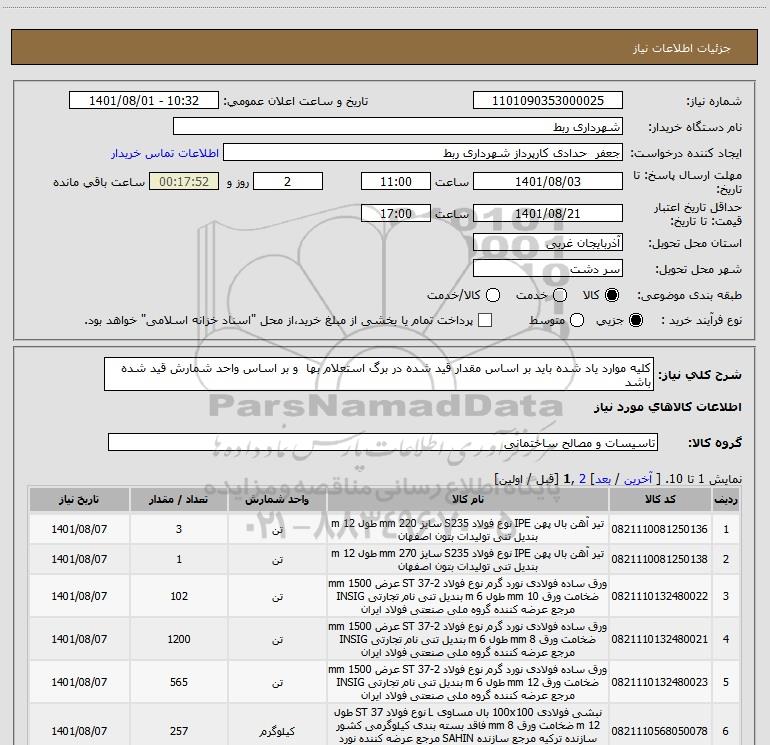This screenshot has height=745, width=770.
Task: Click the delivery city field سر دشت
Action: (x=548, y=269)
